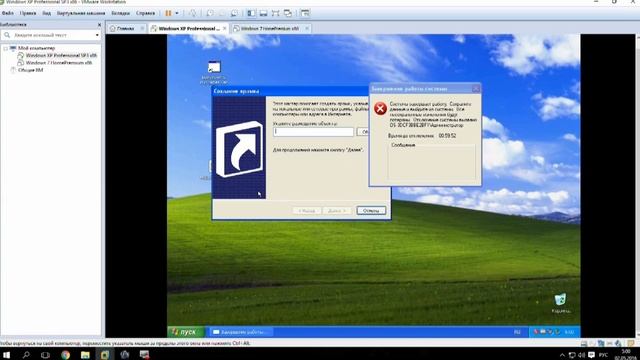The width and height of the screenshot is (640, 360).
Task: Open the Правка menu
Action: coord(28,13)
